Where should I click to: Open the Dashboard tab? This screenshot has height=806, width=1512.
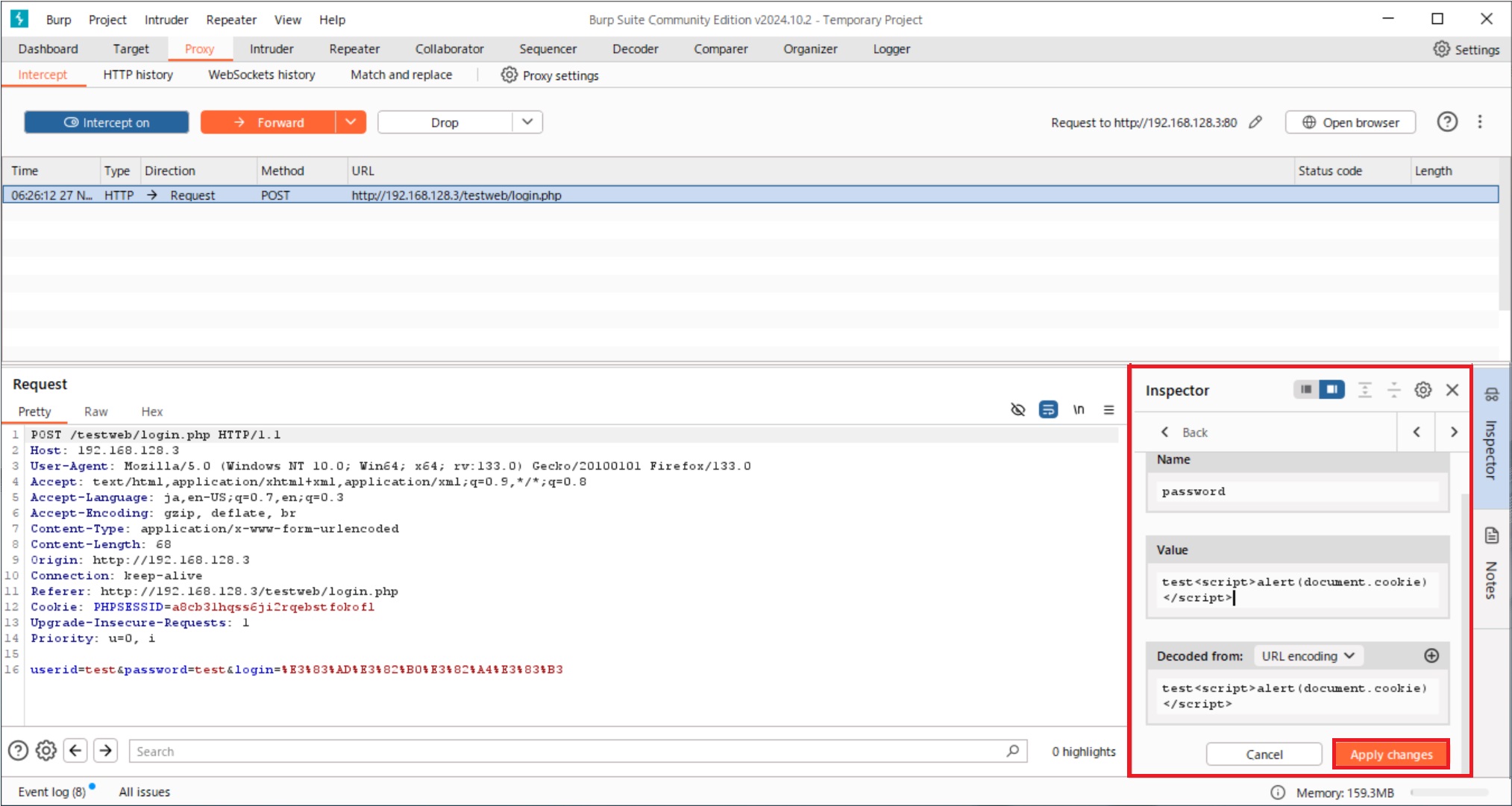pos(48,49)
